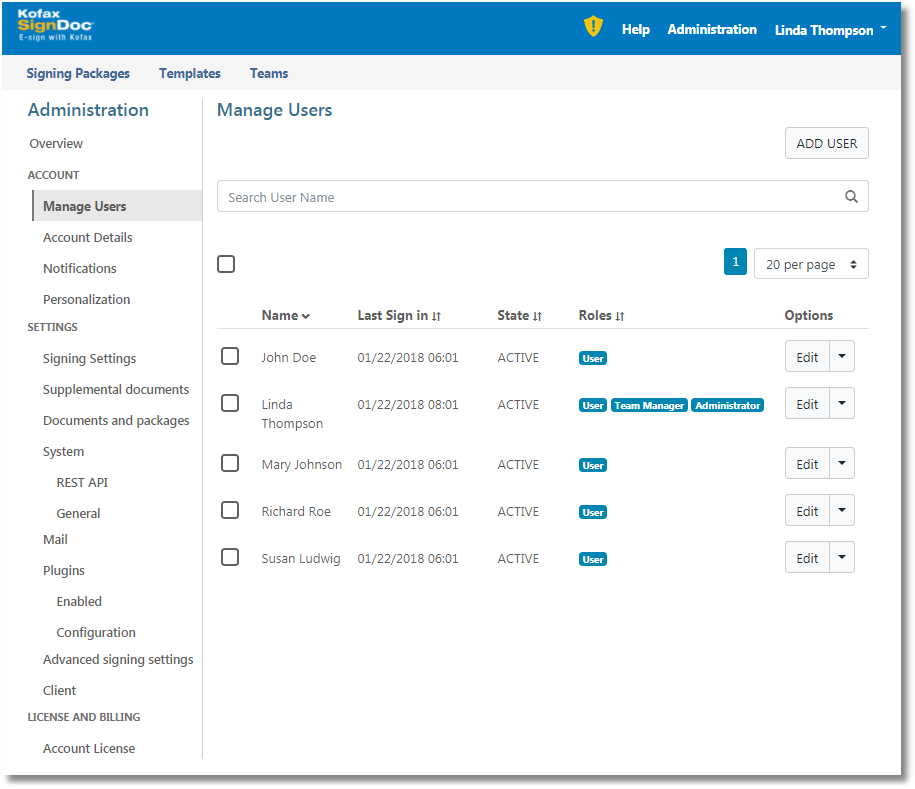Edit the Susan Ludwig user
915x789 pixels.
tap(807, 558)
